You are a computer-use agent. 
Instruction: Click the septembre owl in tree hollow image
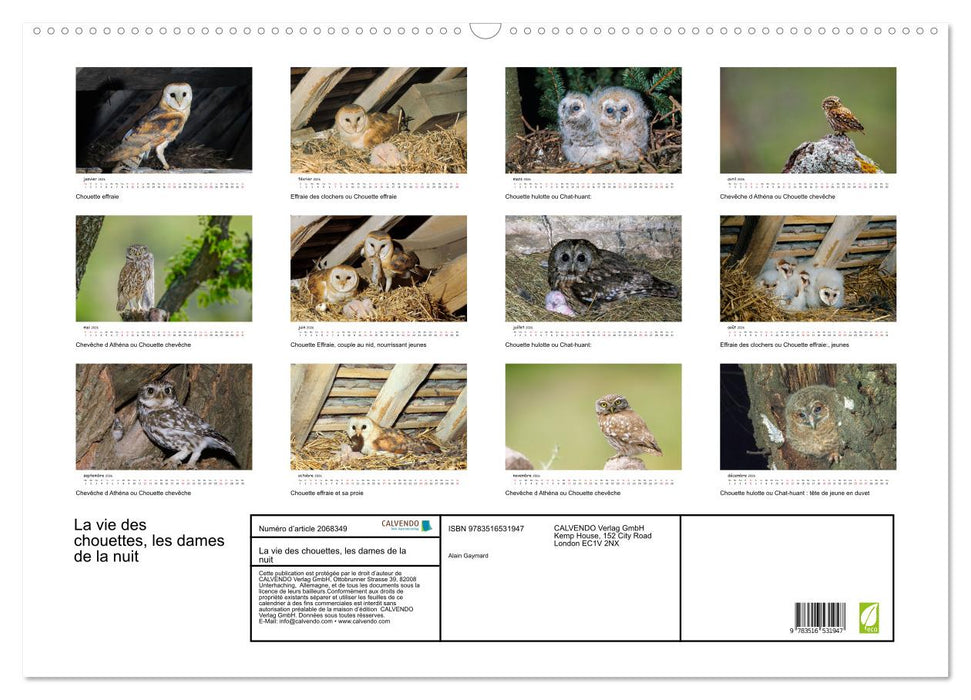(x=164, y=416)
